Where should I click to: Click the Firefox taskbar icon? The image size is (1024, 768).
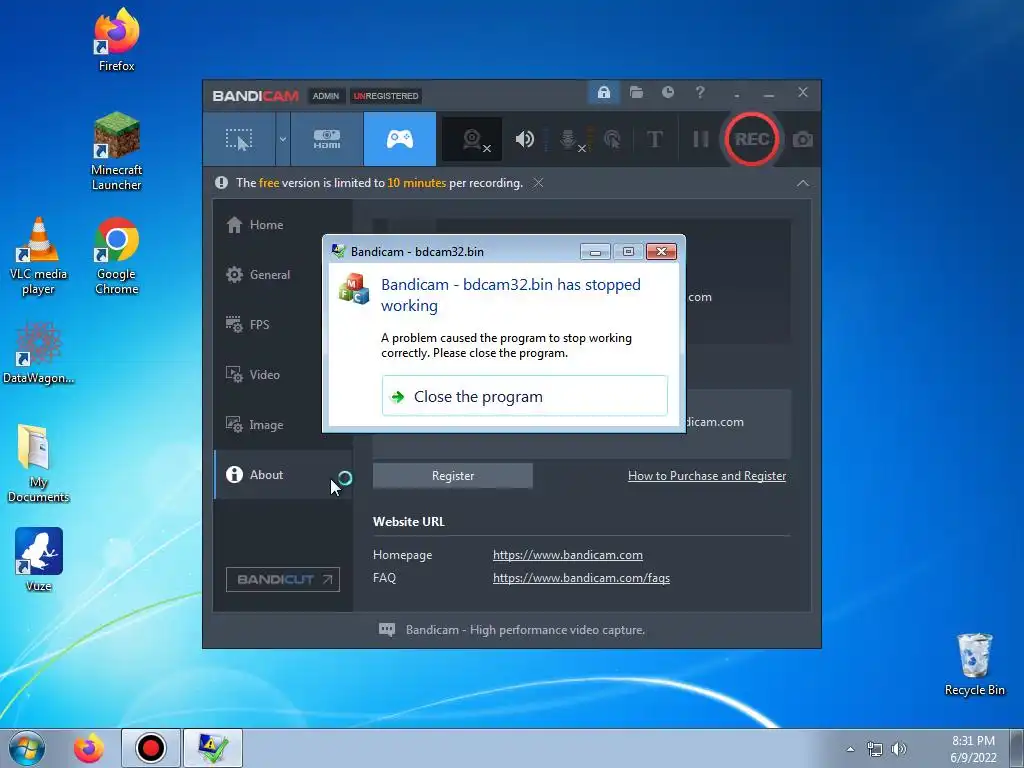click(x=89, y=748)
